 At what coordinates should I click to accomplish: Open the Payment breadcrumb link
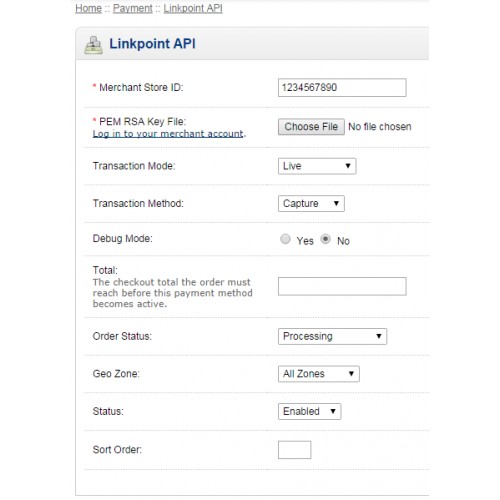(133, 8)
